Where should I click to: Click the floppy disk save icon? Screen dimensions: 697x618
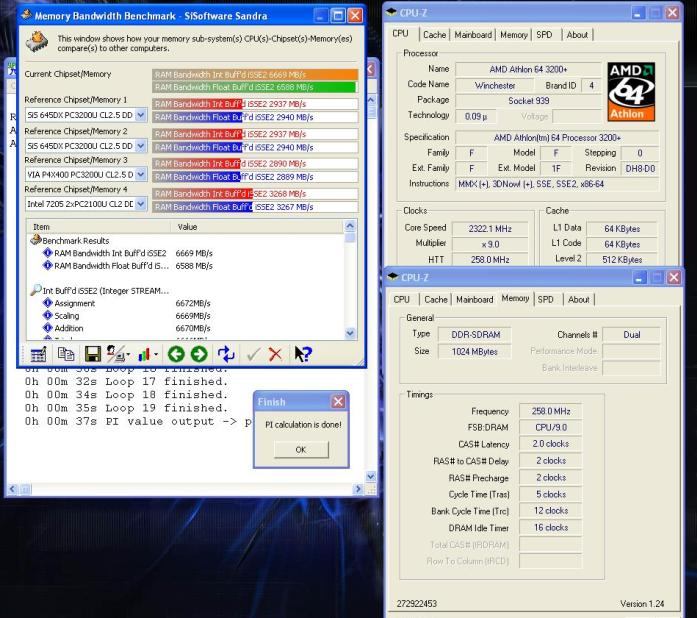coord(92,354)
